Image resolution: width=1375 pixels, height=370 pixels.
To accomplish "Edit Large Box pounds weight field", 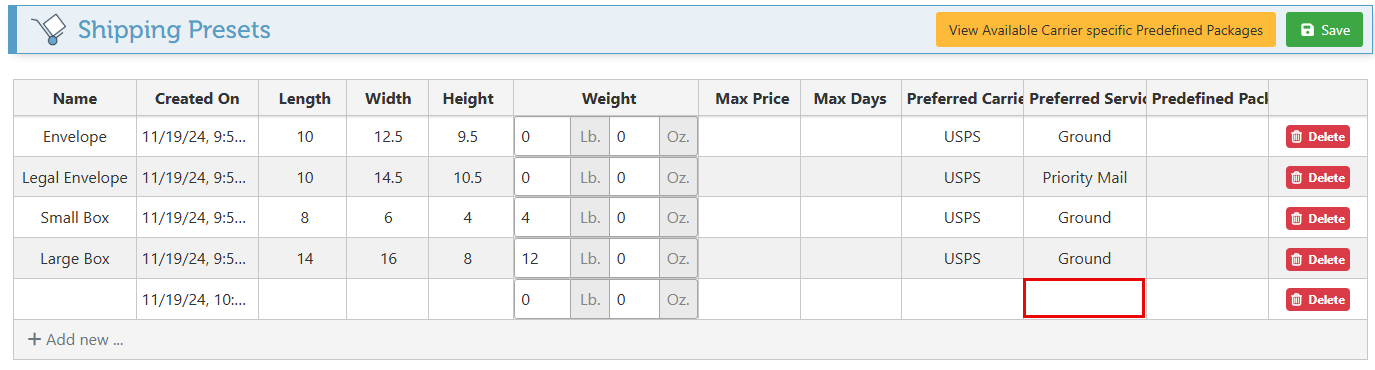I will click(x=543, y=259).
